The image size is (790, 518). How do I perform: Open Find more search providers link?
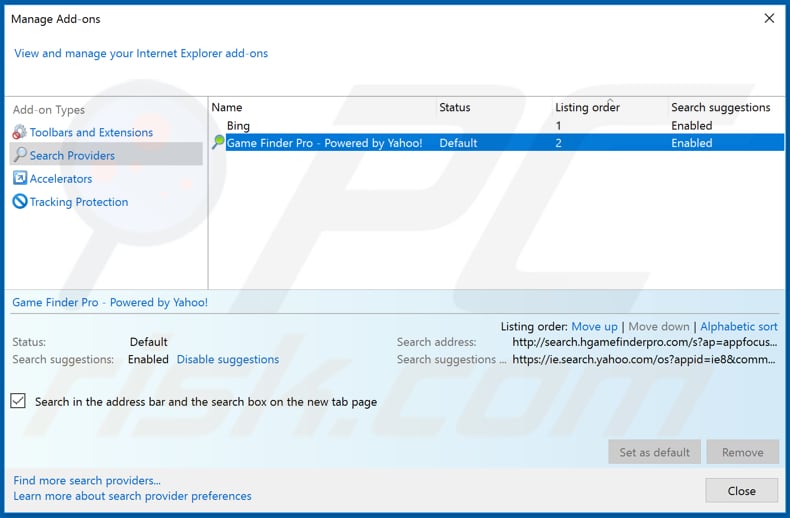pyautogui.click(x=87, y=480)
